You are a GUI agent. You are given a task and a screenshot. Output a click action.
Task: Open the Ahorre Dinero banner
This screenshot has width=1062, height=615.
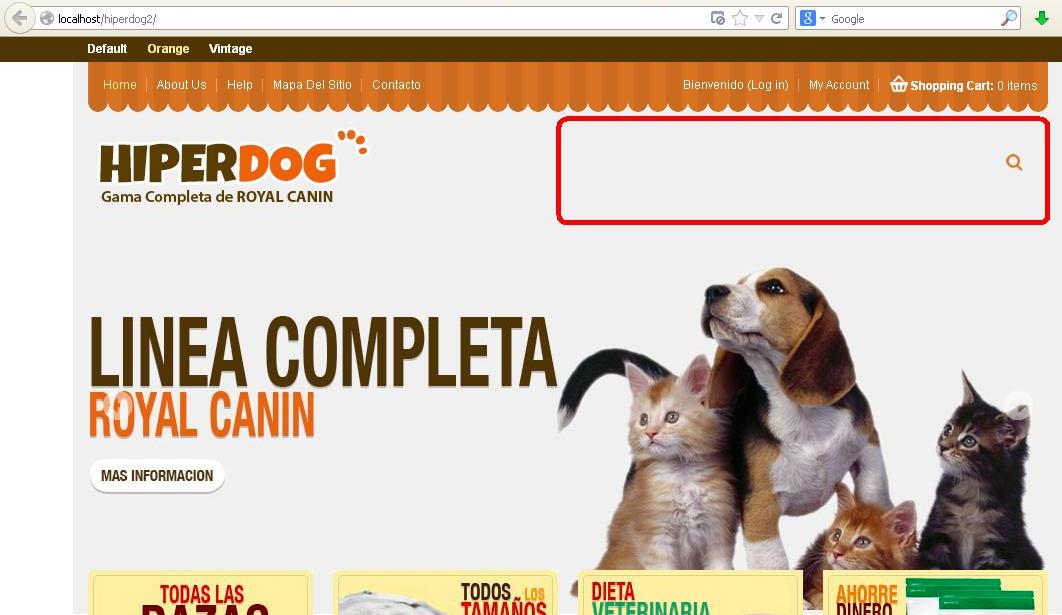point(935,593)
